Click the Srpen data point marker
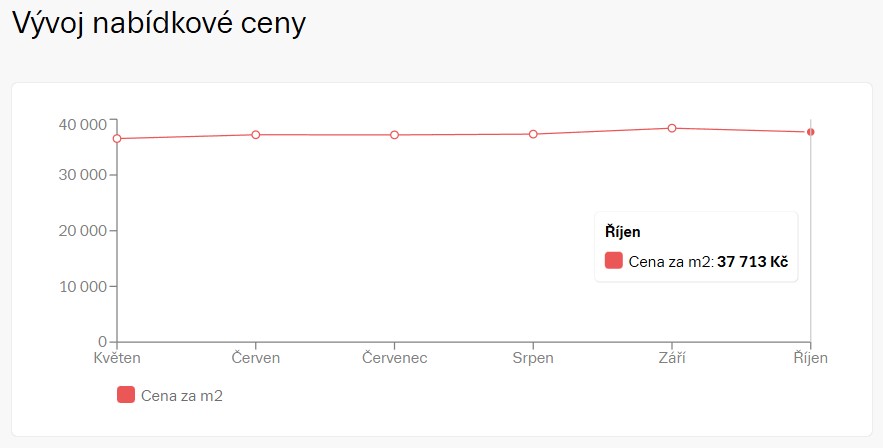883x448 pixels. tap(533, 134)
